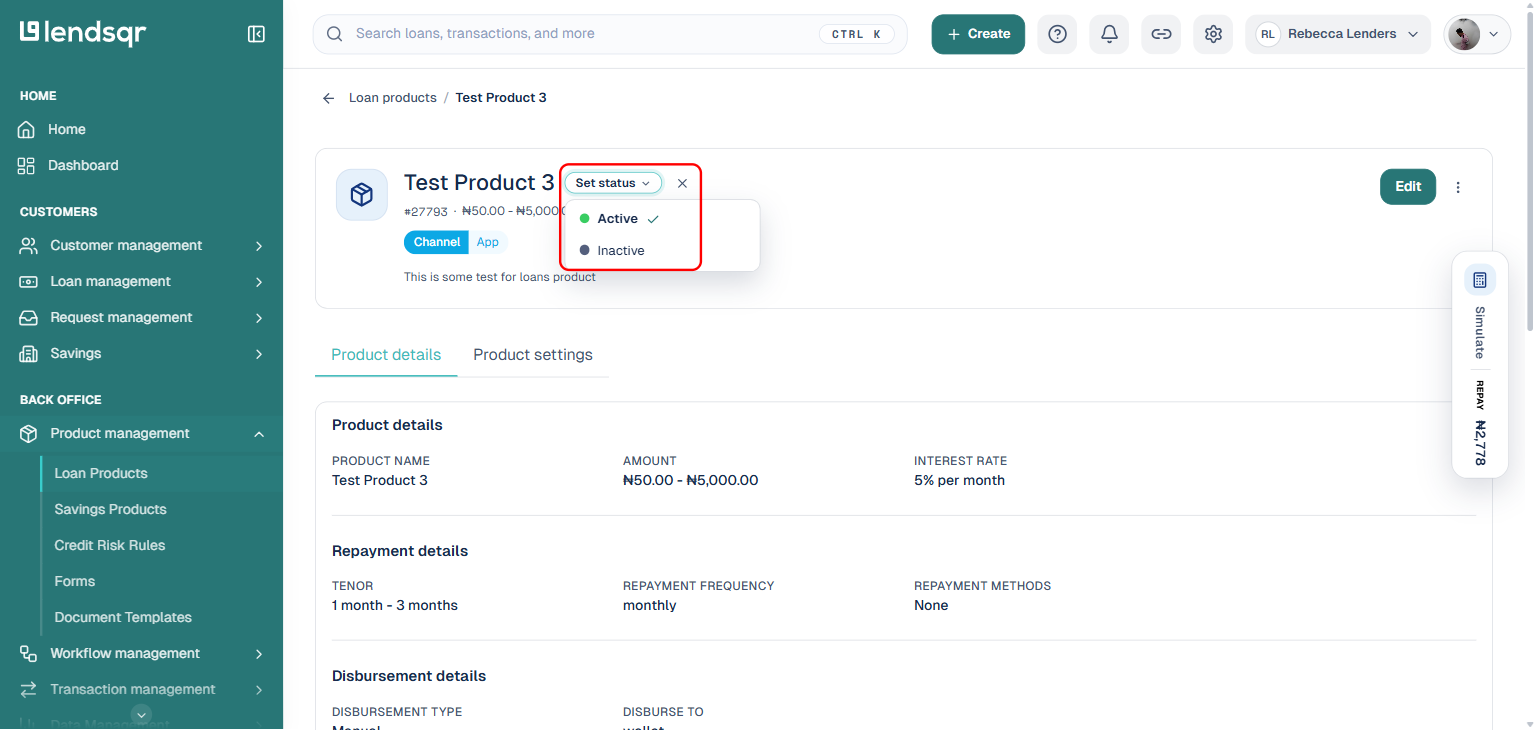Open settings gear icon
Image resolution: width=1535 pixels, height=730 pixels.
tap(1213, 34)
